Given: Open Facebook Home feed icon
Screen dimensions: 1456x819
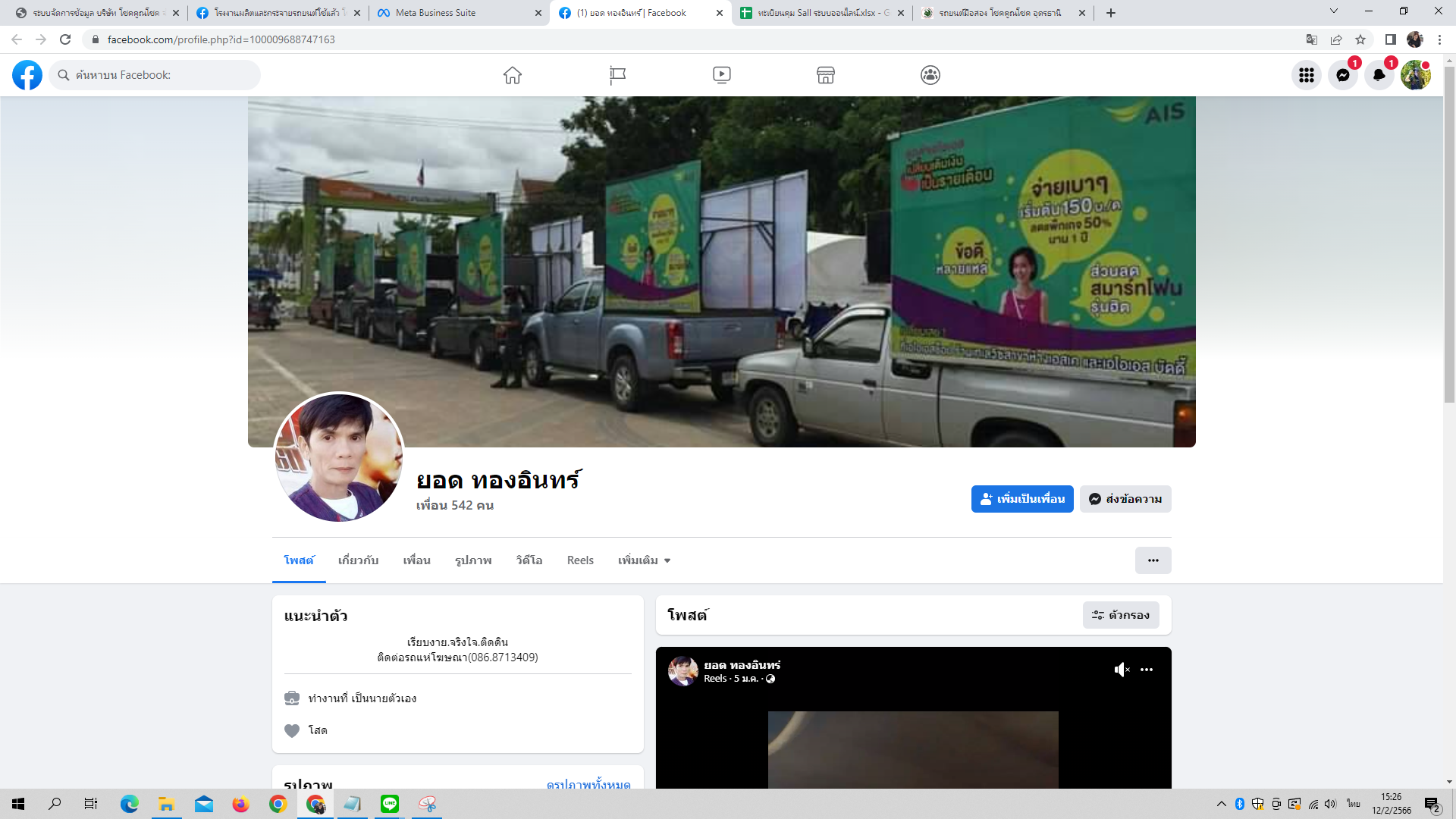Looking at the screenshot, I should click(x=513, y=75).
